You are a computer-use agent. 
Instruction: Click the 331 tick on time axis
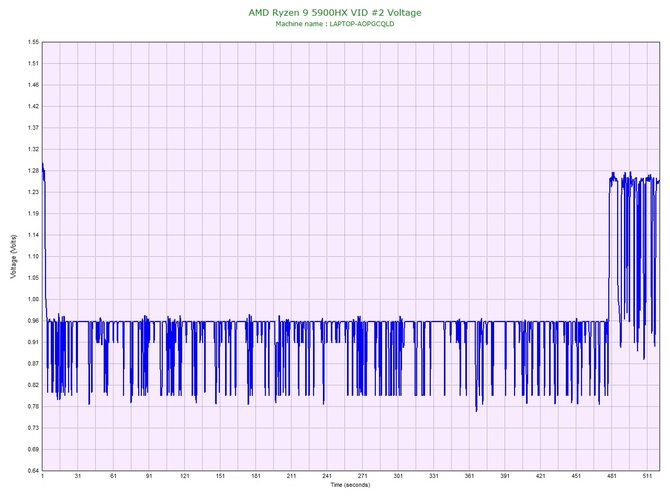click(x=434, y=476)
